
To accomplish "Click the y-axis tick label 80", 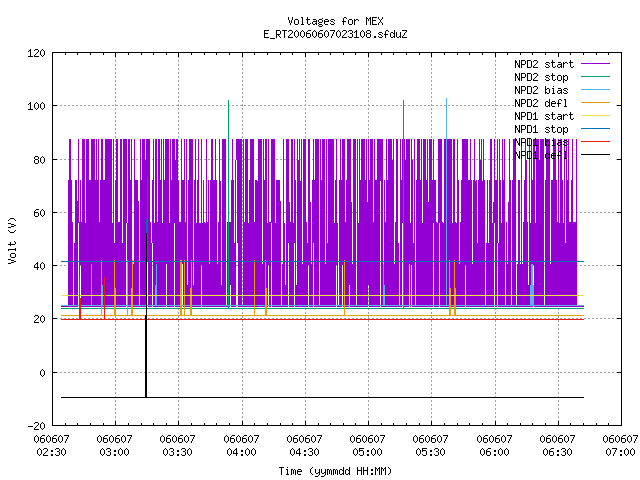I will (39, 160).
